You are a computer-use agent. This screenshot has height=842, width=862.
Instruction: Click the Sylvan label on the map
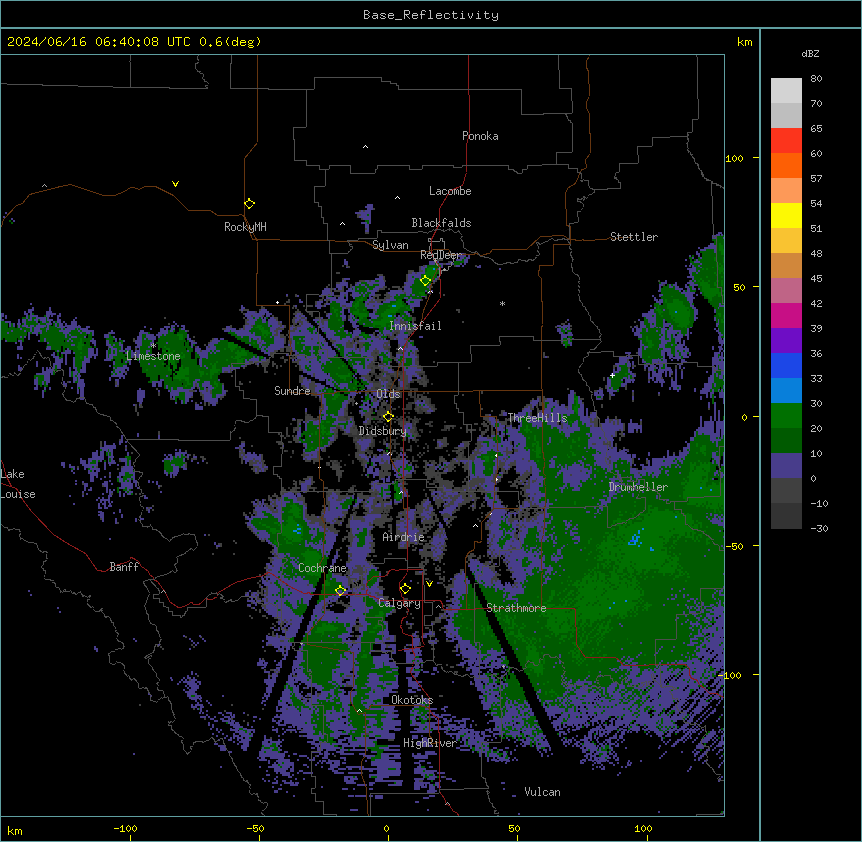coord(390,245)
